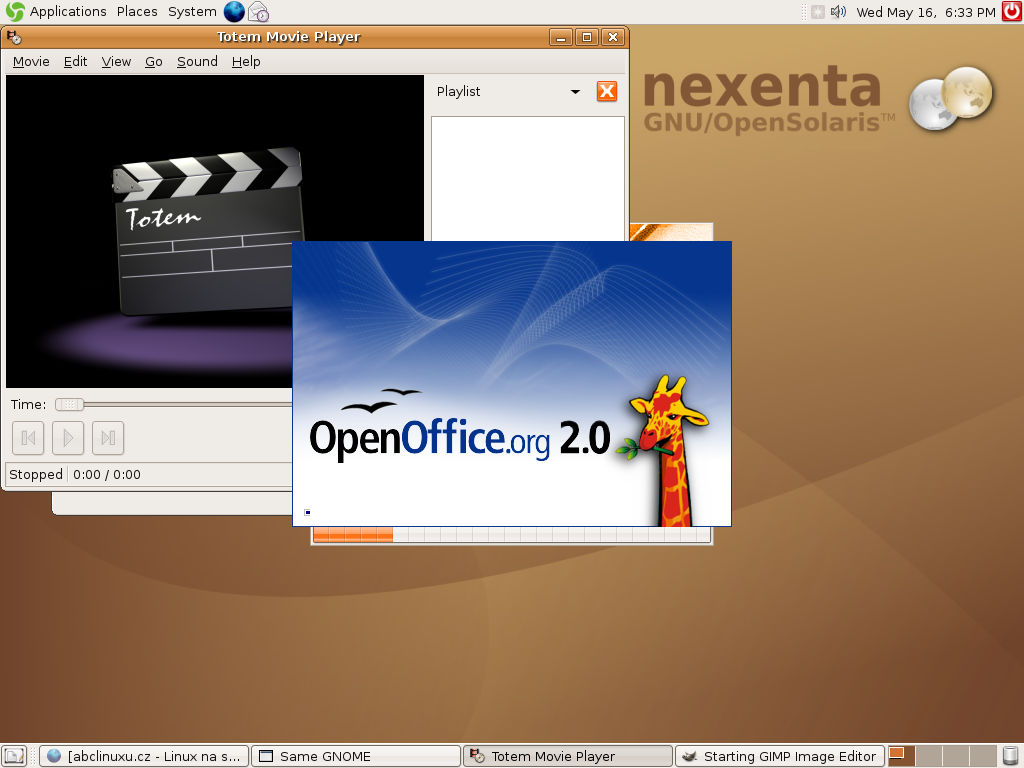Skip to the previous track

[28, 438]
